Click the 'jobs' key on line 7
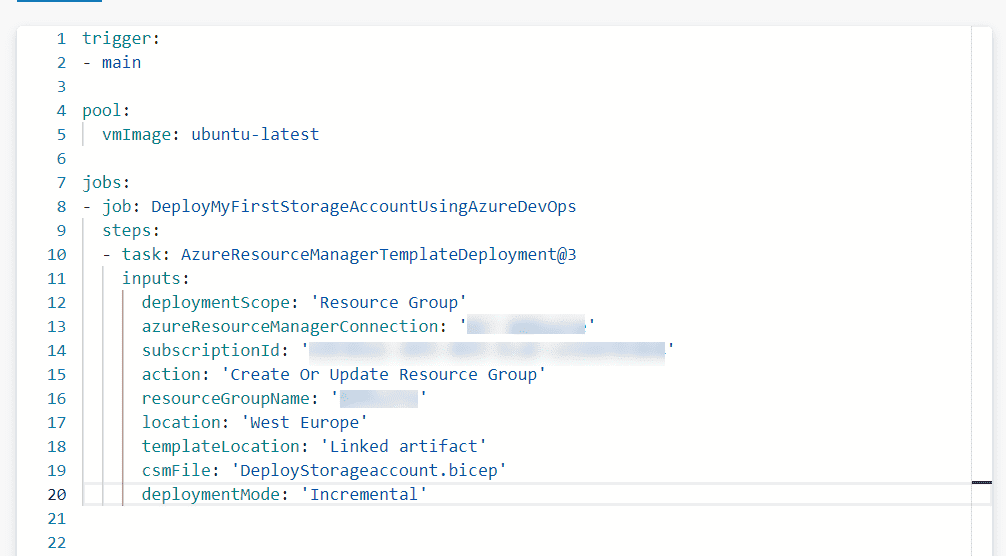 point(101,182)
